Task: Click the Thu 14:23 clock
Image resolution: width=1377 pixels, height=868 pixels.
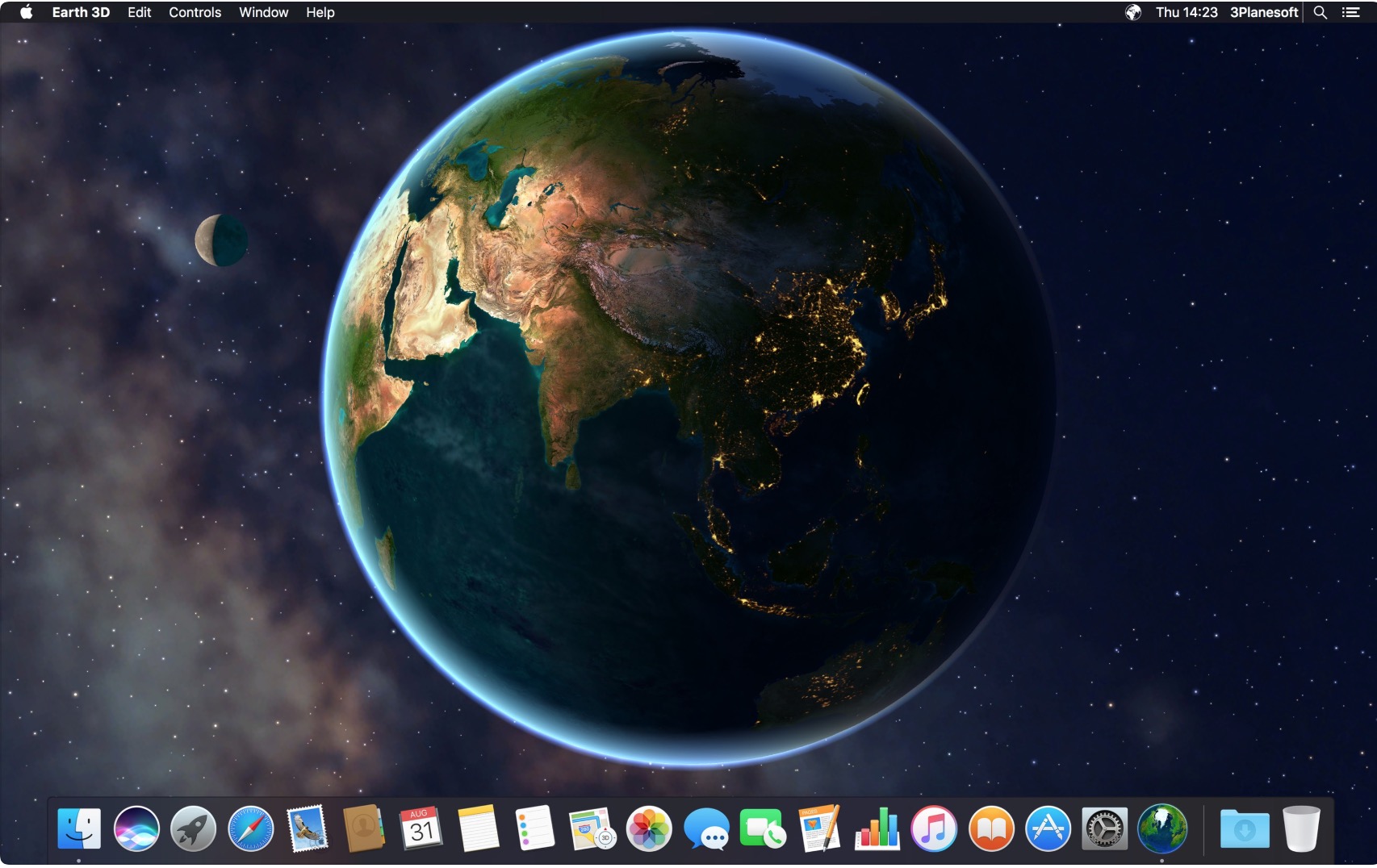Action: pos(1186,12)
